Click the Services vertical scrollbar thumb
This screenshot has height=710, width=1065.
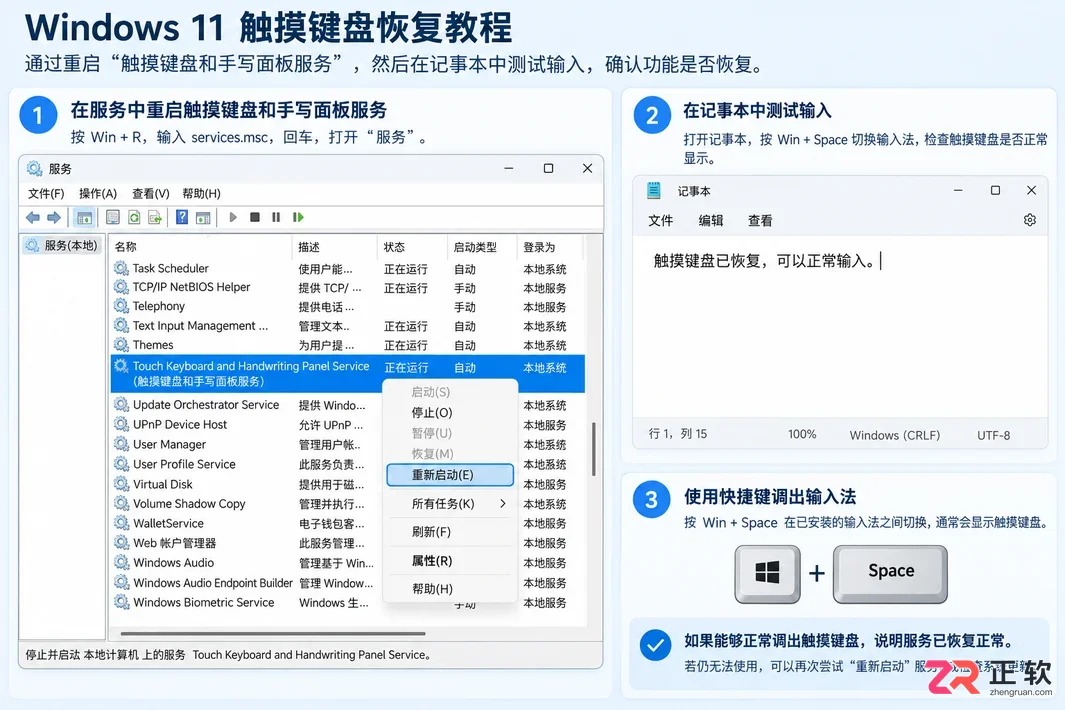click(594, 449)
